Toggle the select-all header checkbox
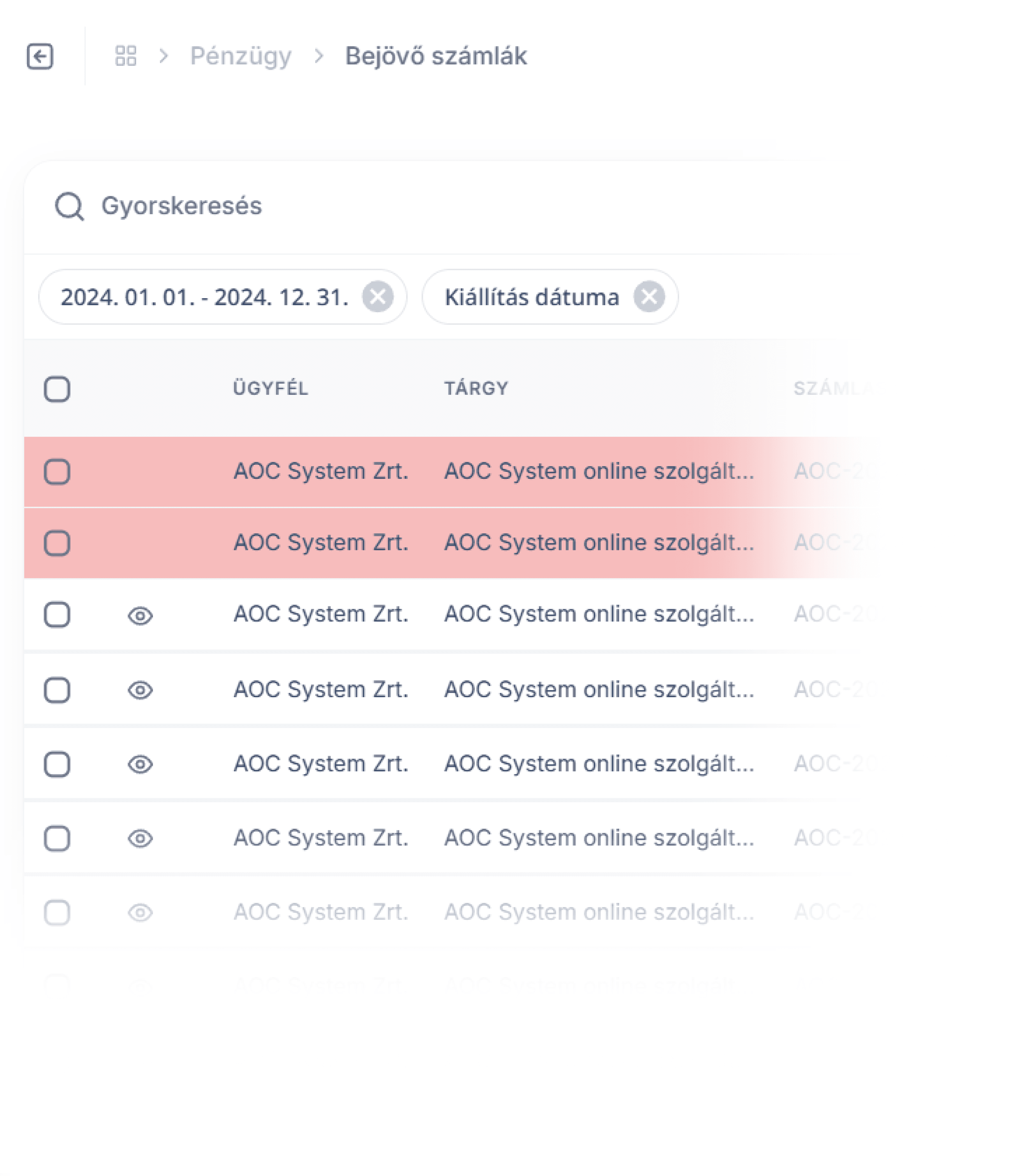This screenshot has height=1176, width=1009. coord(57,389)
